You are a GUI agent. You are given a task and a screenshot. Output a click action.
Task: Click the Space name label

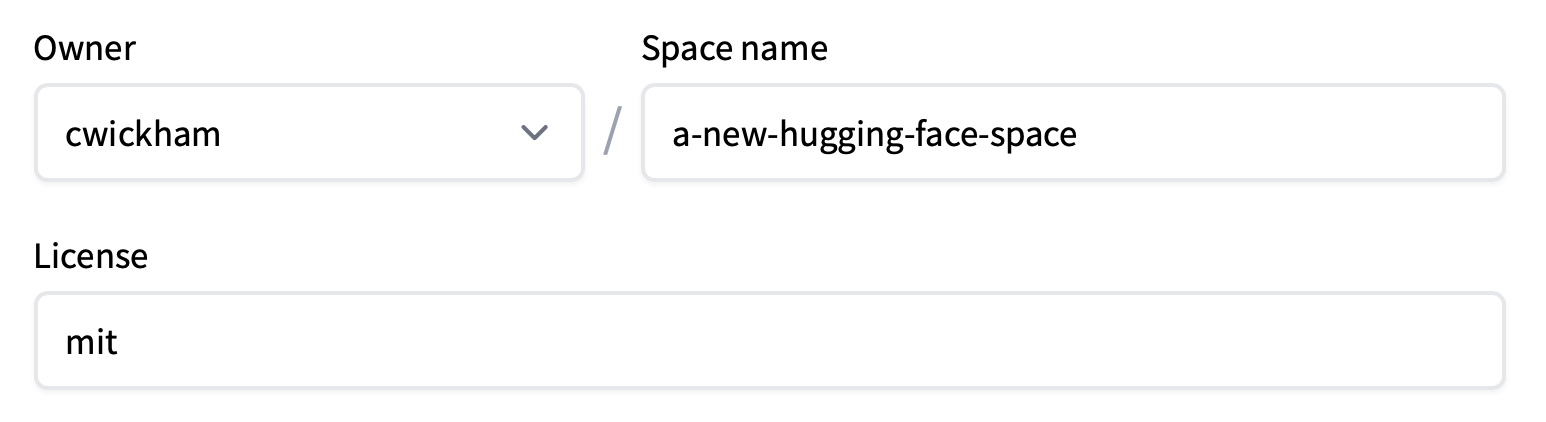tap(734, 48)
